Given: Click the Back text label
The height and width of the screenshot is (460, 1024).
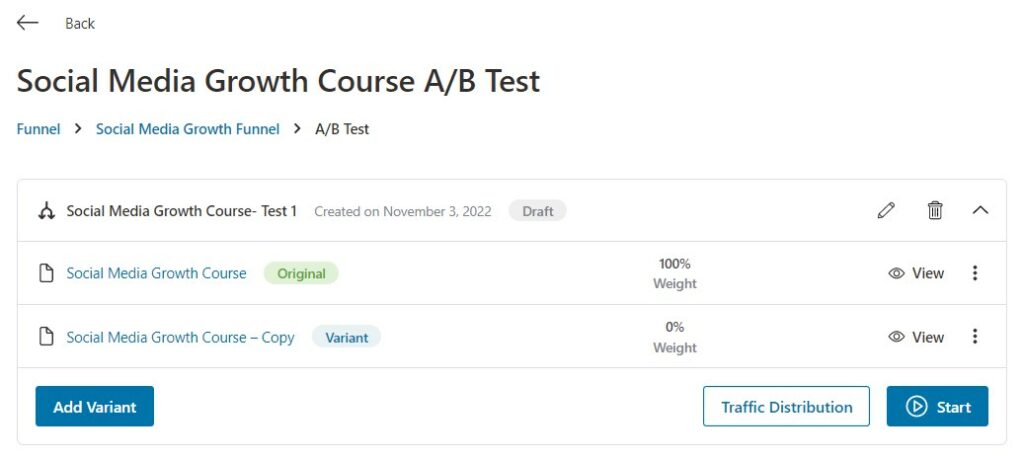Looking at the screenshot, I should [x=80, y=24].
